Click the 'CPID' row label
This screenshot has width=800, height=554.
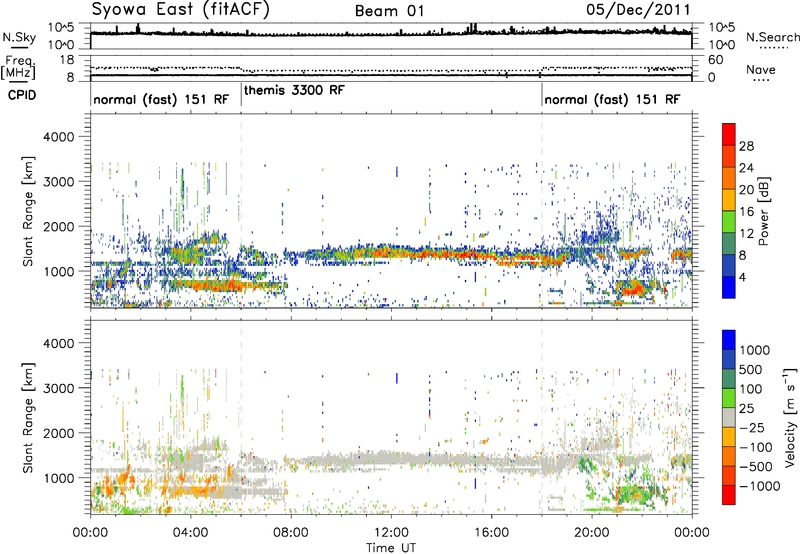click(22, 95)
